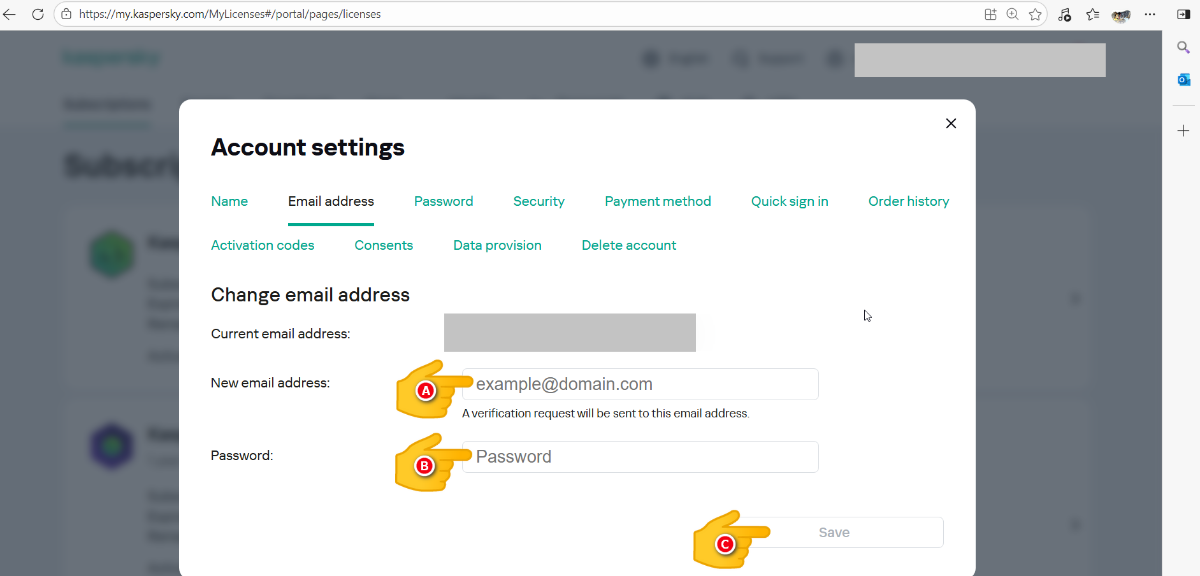Switch to the Password tab

click(x=443, y=201)
